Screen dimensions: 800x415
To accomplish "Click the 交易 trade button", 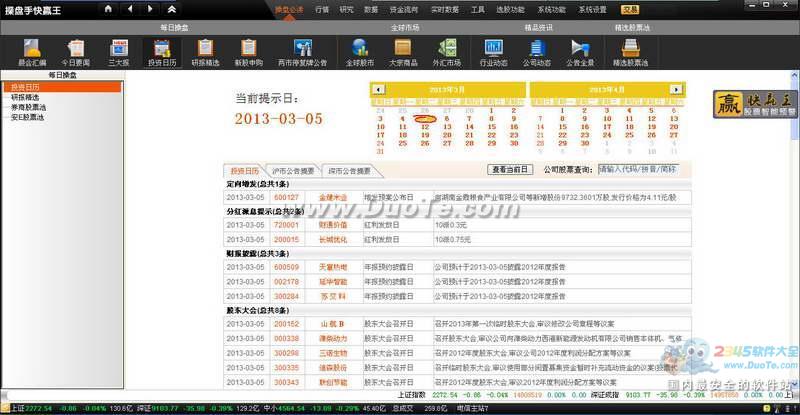I will [630, 10].
